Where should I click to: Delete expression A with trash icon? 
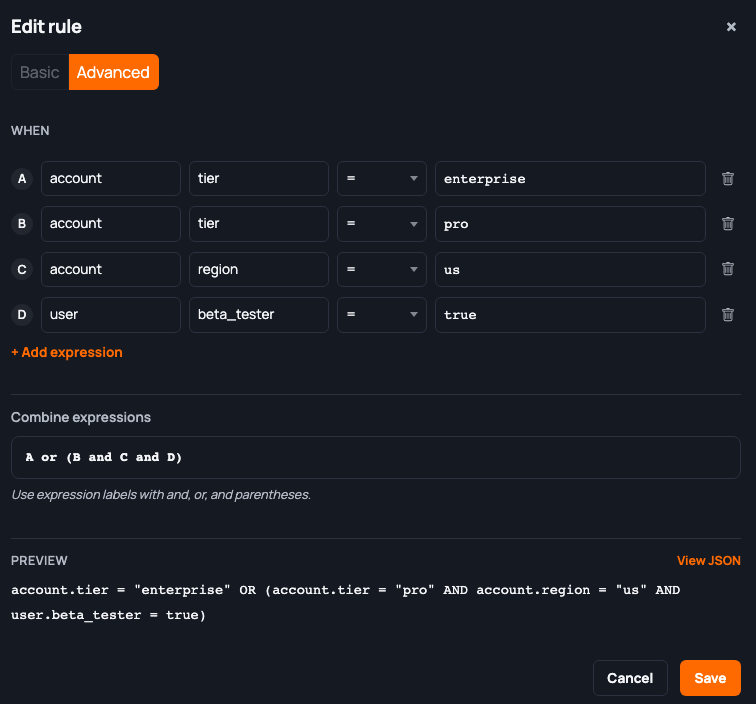(728, 178)
